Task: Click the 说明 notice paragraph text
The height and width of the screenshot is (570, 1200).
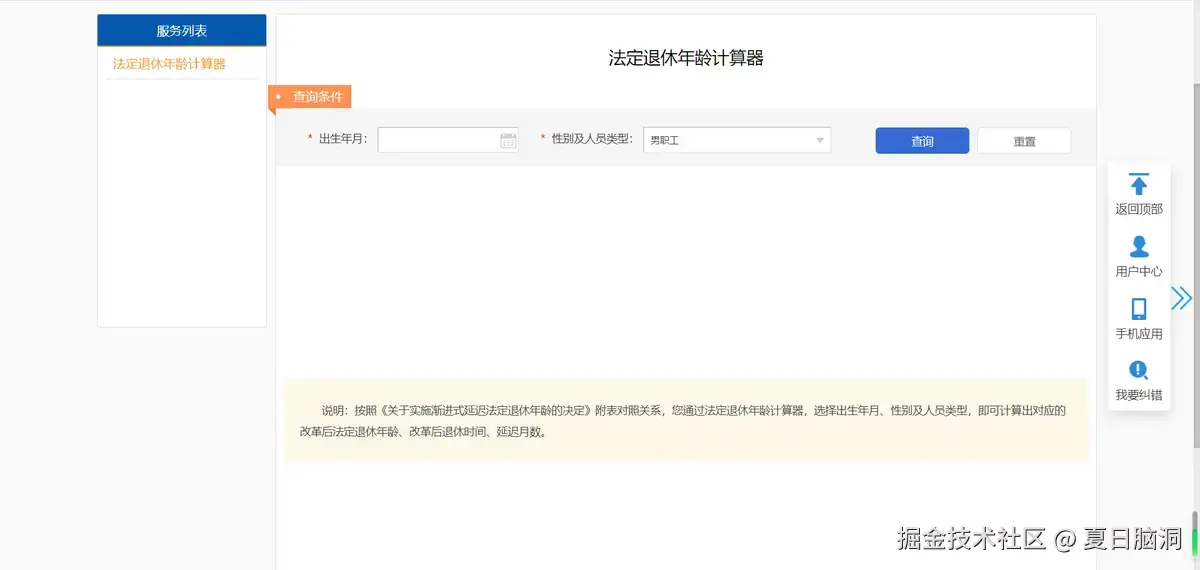Action: point(683,421)
